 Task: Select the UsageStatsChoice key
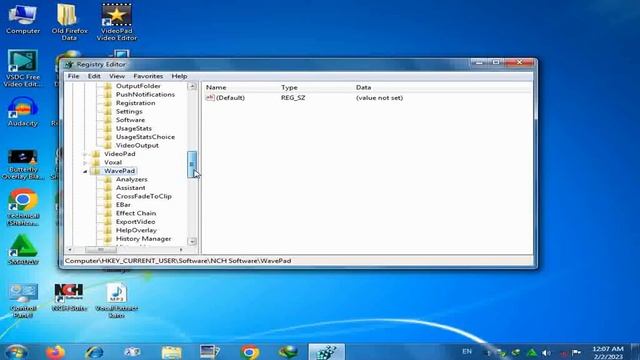point(145,137)
